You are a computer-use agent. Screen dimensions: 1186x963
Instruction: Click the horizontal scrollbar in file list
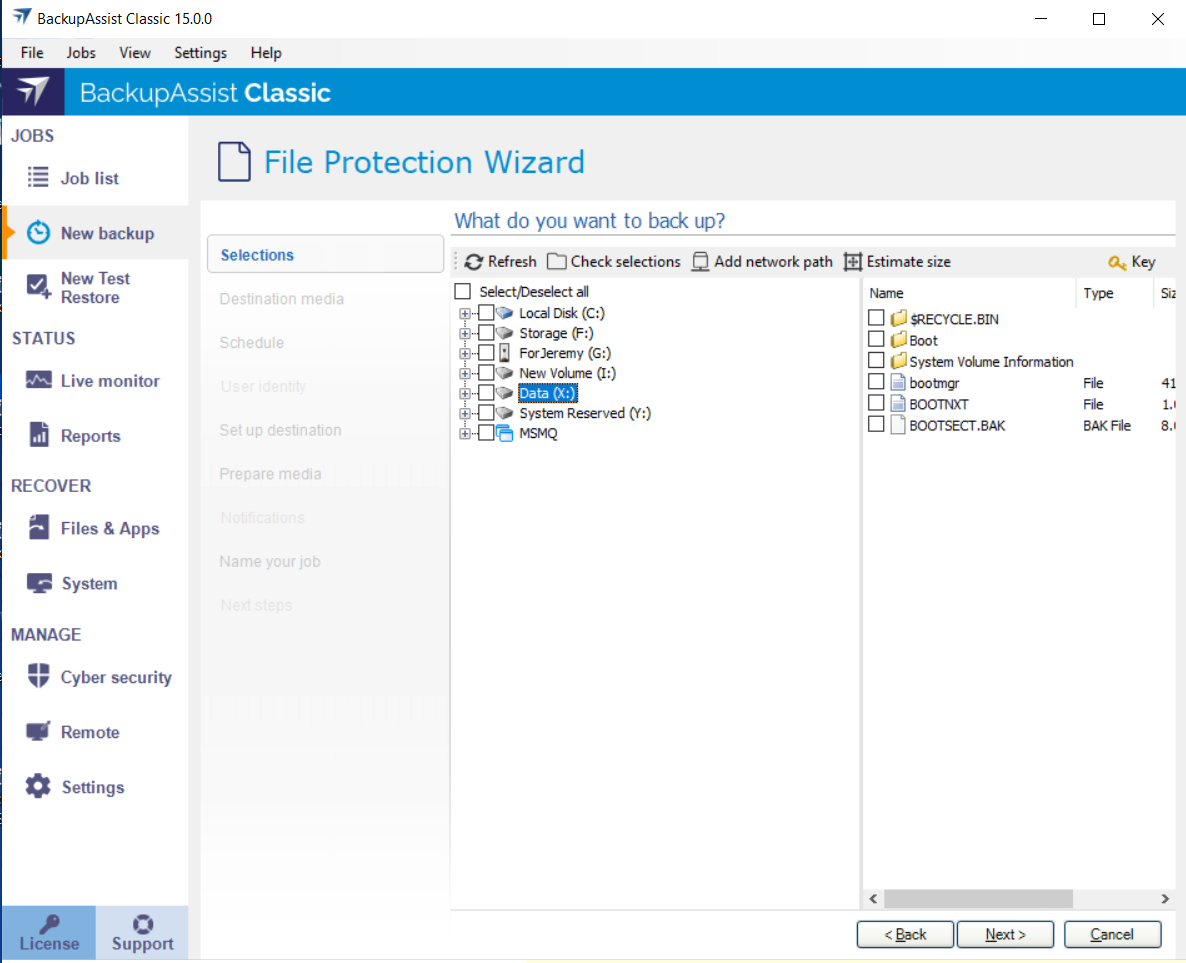[977, 898]
